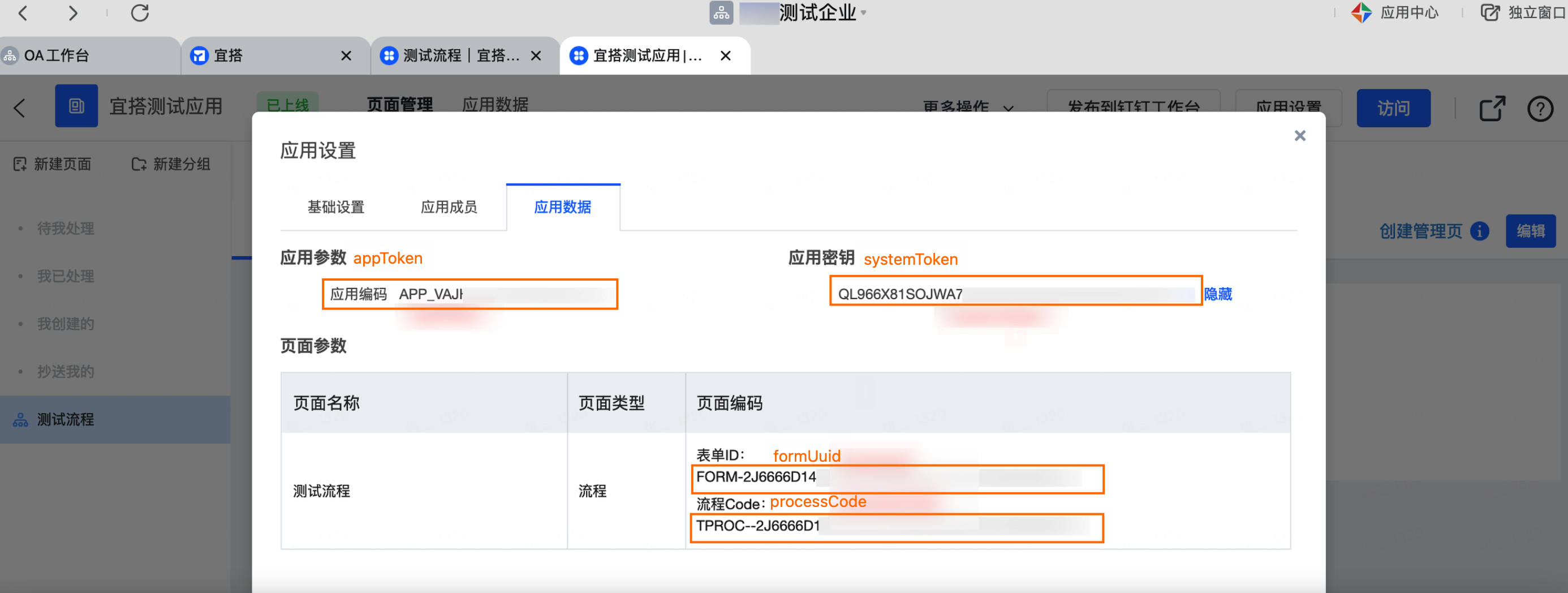Close the 宜搭测试应用 tab
This screenshot has width=1568, height=593.
pos(725,56)
